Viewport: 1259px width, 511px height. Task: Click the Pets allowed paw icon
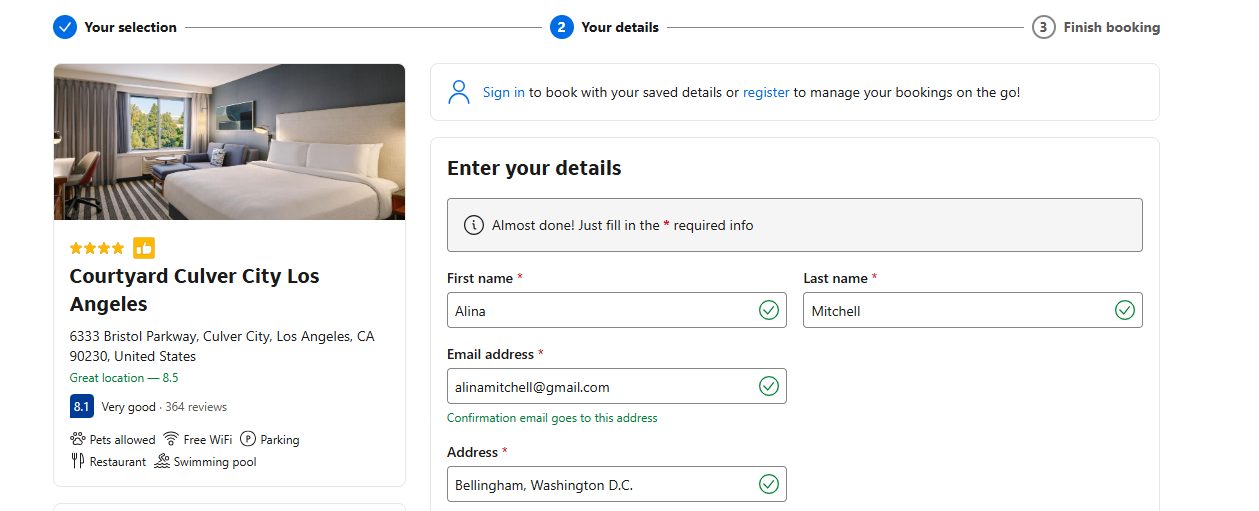click(78, 439)
